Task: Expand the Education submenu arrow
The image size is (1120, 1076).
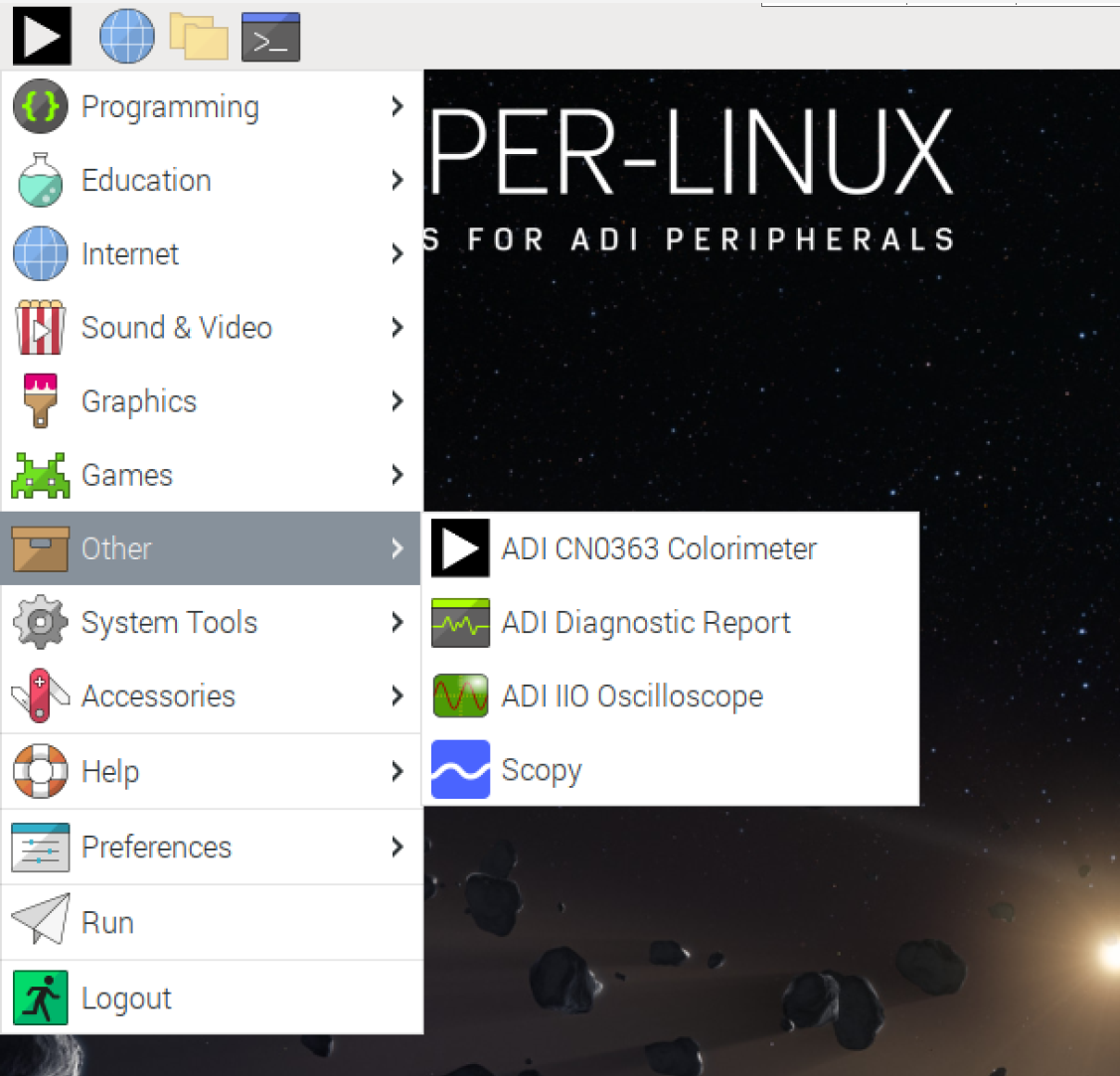Action: click(398, 180)
